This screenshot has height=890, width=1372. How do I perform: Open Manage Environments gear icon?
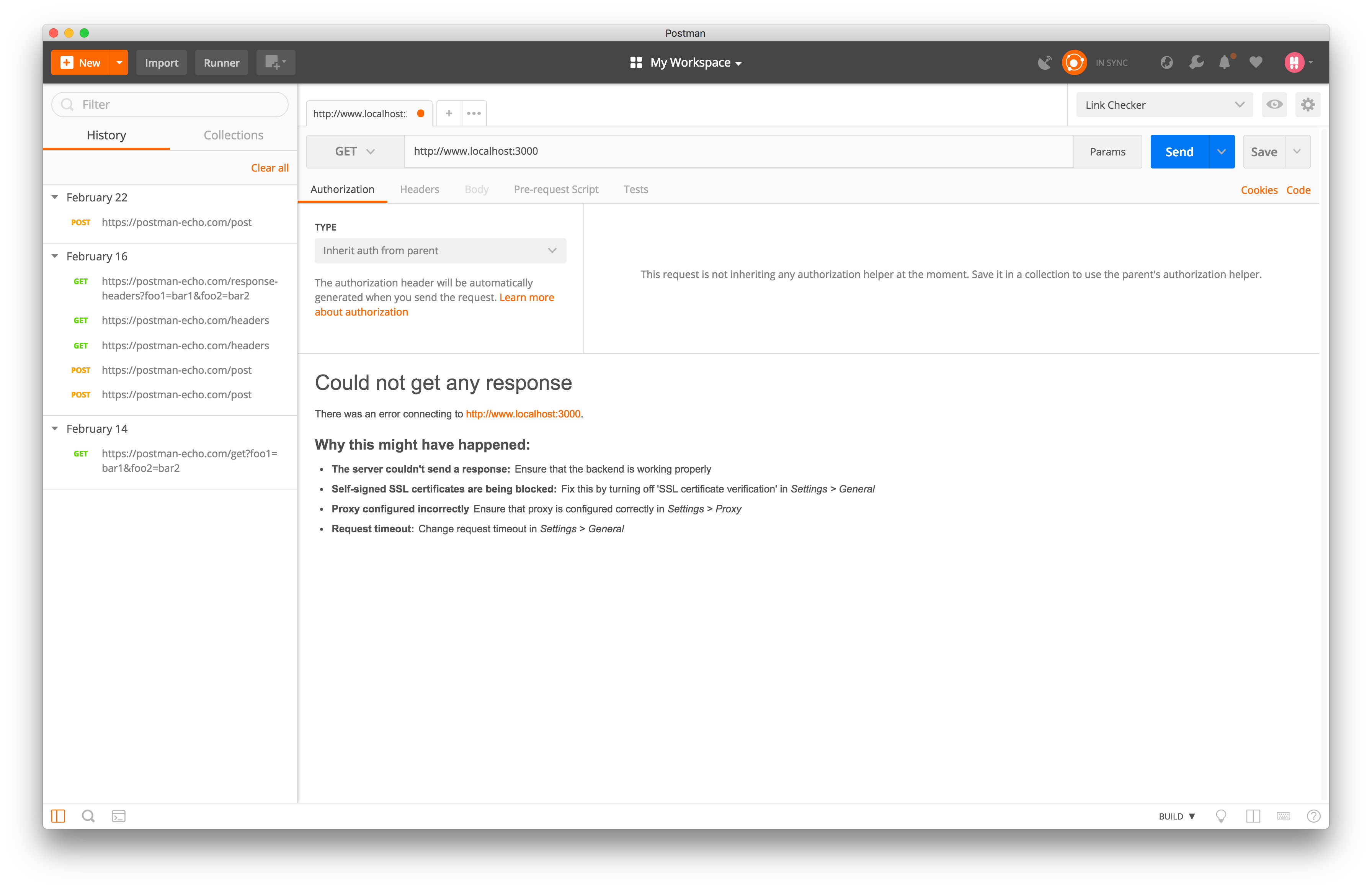(x=1307, y=105)
